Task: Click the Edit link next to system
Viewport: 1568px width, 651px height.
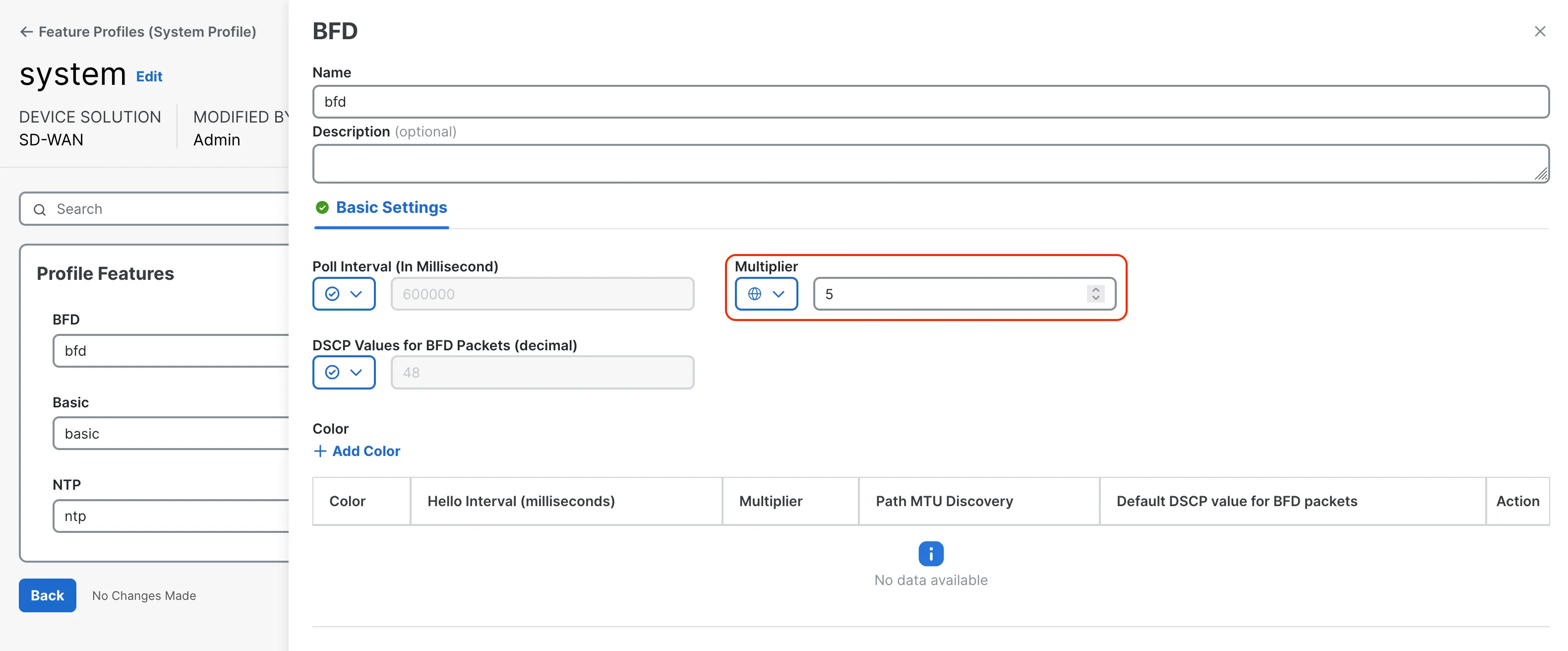Action: [x=149, y=77]
